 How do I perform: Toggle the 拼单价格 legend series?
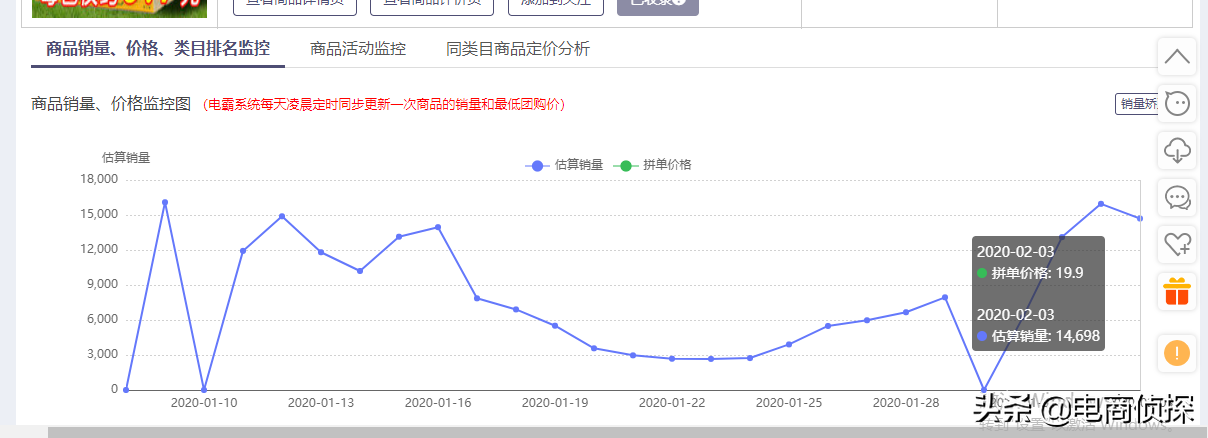coord(652,165)
